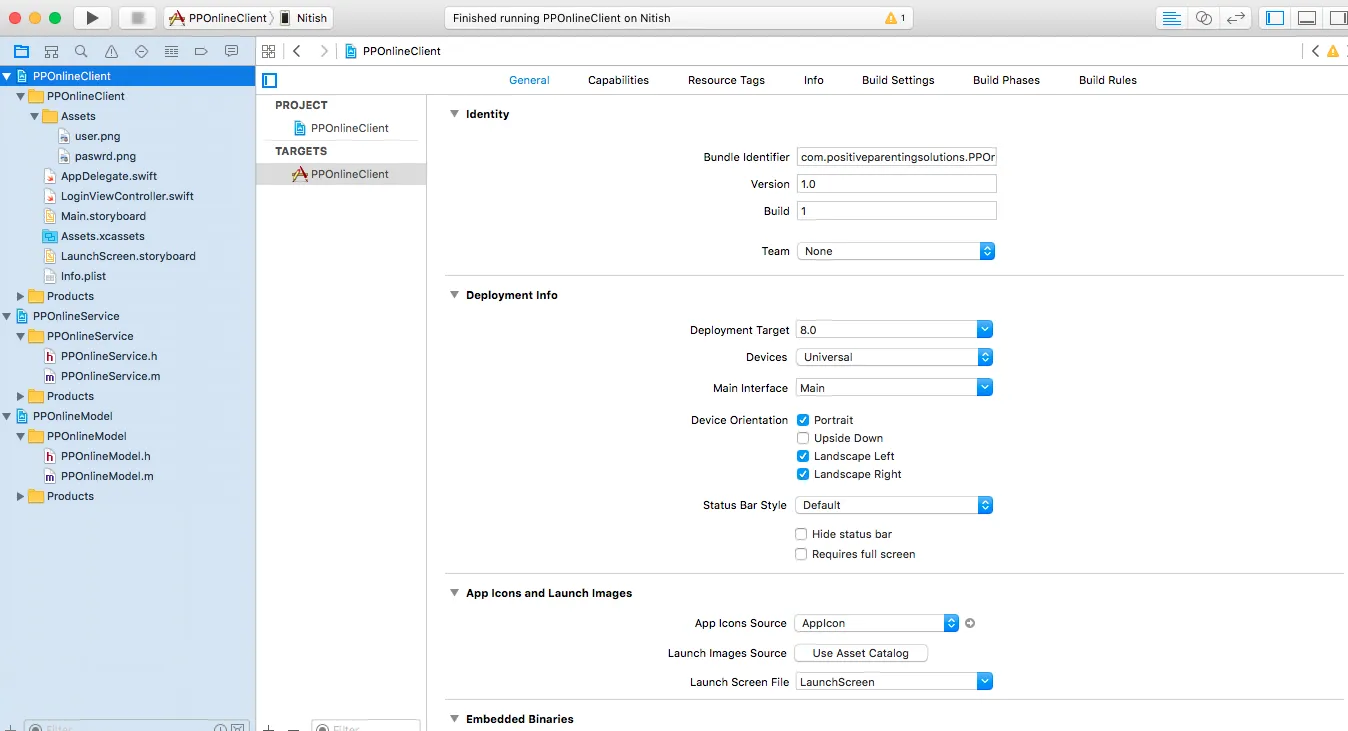Open the Build Rules tab
The height and width of the screenshot is (731, 1348).
(x=1108, y=80)
